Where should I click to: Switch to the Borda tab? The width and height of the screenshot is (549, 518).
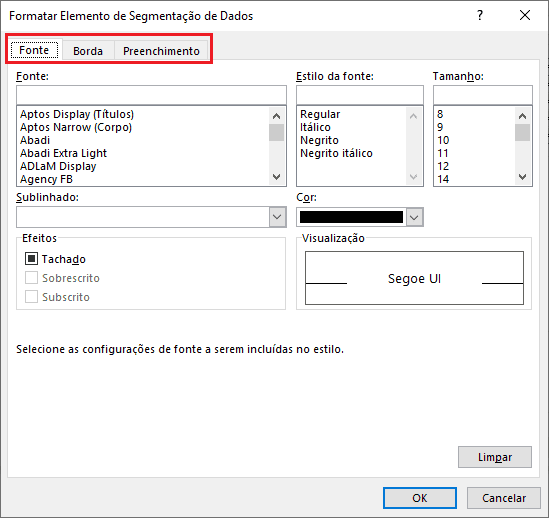point(88,51)
